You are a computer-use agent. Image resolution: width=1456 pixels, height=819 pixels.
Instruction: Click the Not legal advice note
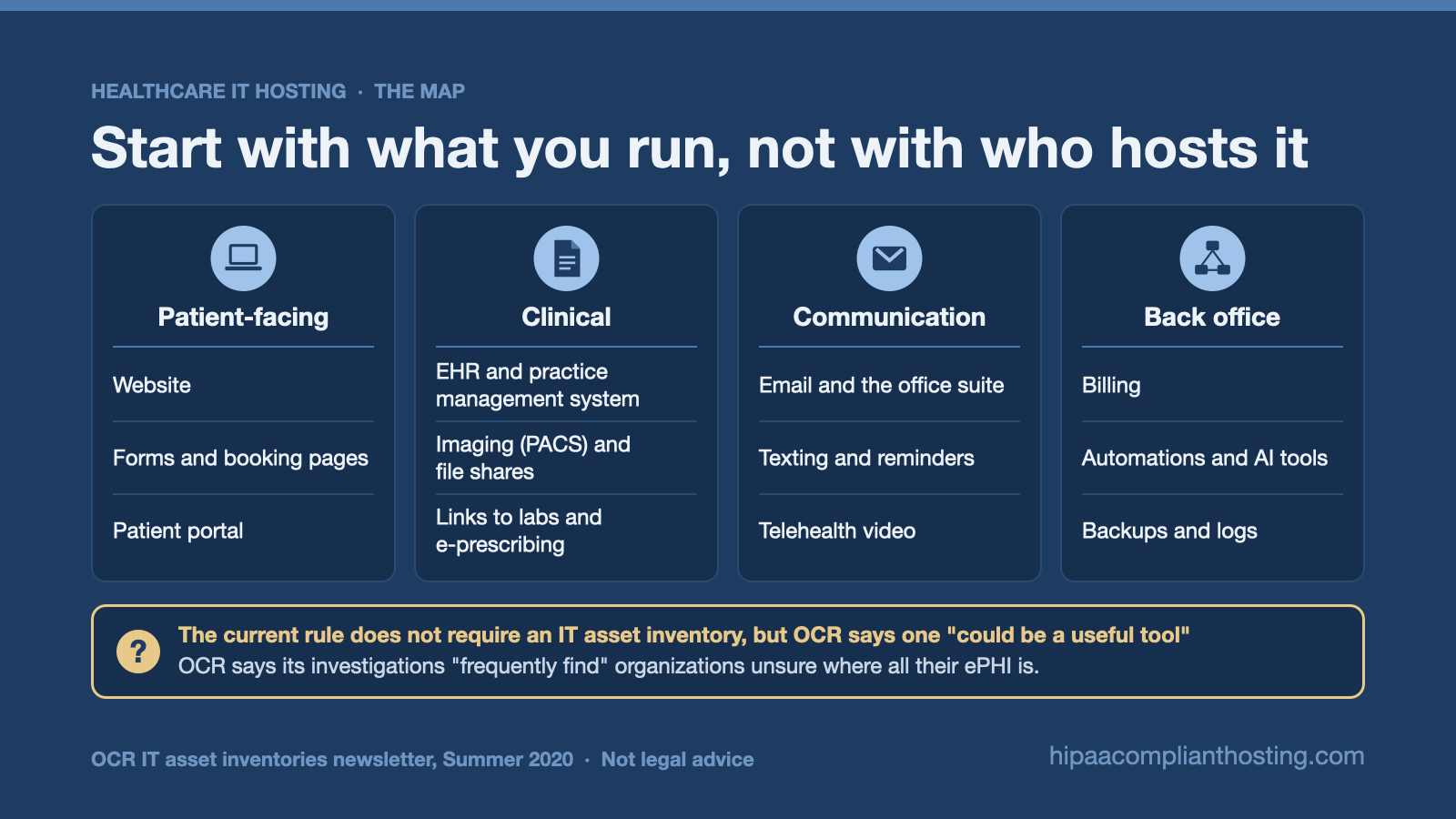click(x=678, y=759)
